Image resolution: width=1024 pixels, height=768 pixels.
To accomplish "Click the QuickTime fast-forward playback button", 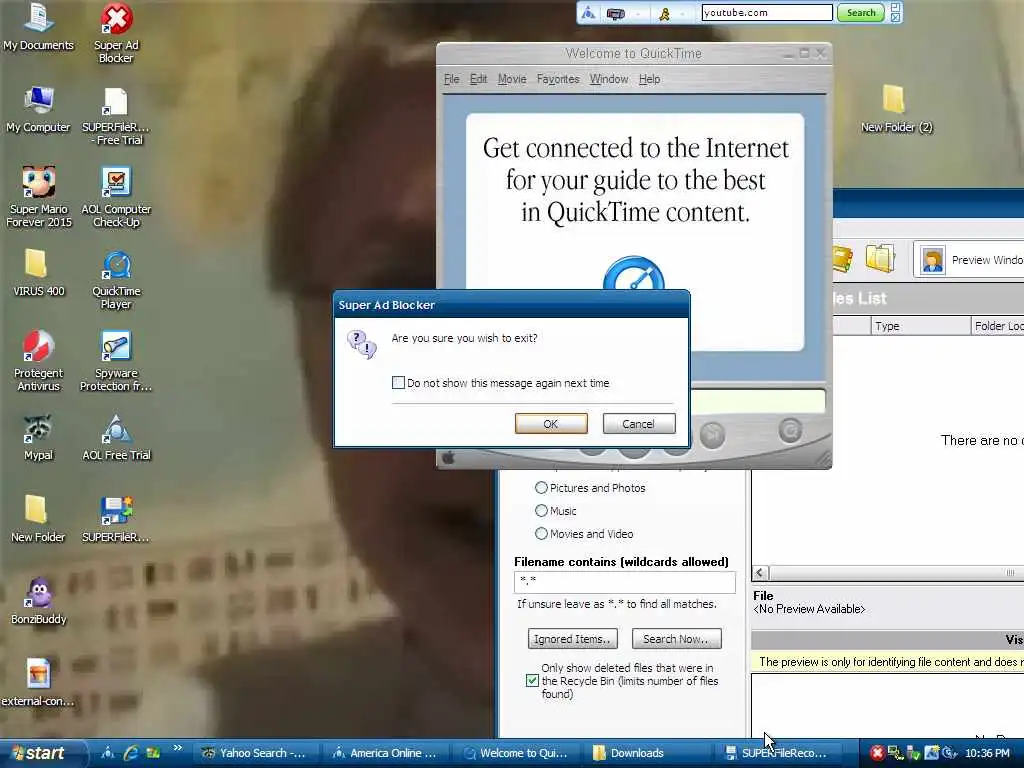I will tap(712, 434).
